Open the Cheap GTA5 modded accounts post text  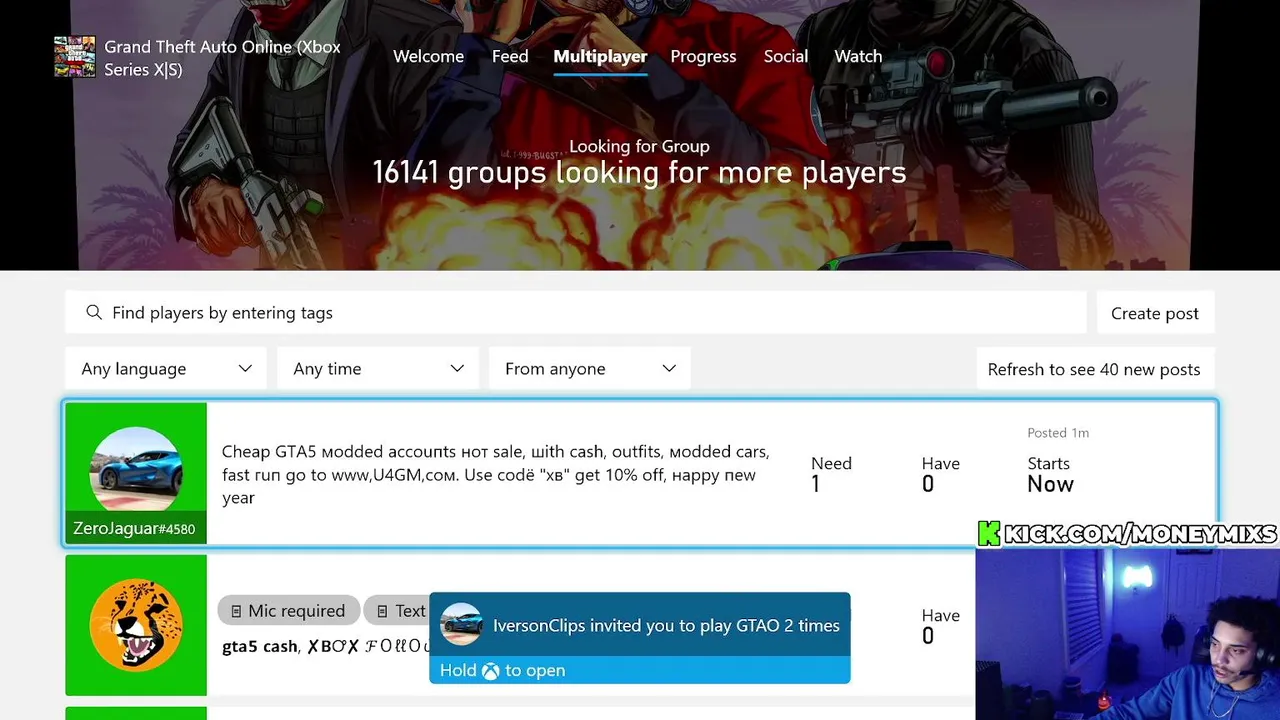[495, 475]
